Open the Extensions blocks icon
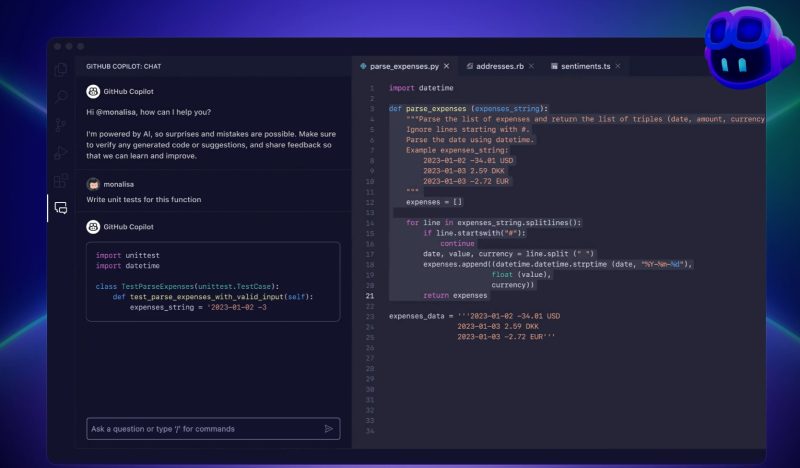This screenshot has width=800, height=468. pyautogui.click(x=61, y=180)
